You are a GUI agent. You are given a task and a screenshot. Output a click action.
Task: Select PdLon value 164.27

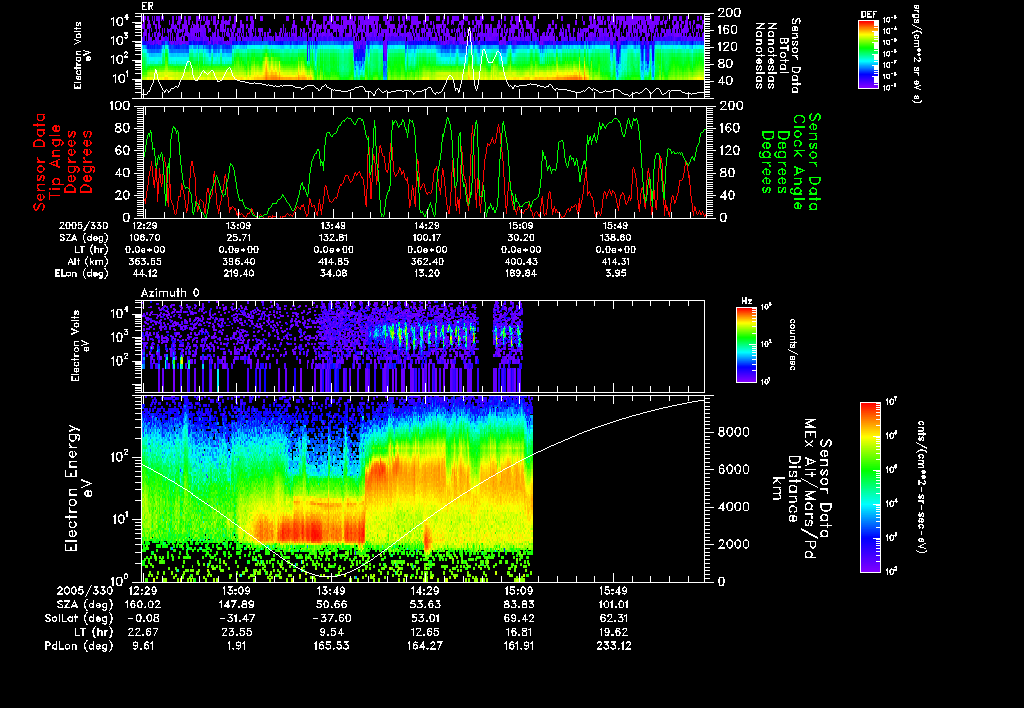pos(425,645)
